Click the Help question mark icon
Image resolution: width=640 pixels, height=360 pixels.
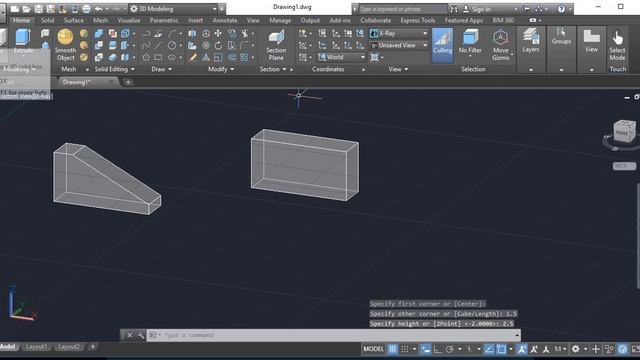click(x=562, y=9)
